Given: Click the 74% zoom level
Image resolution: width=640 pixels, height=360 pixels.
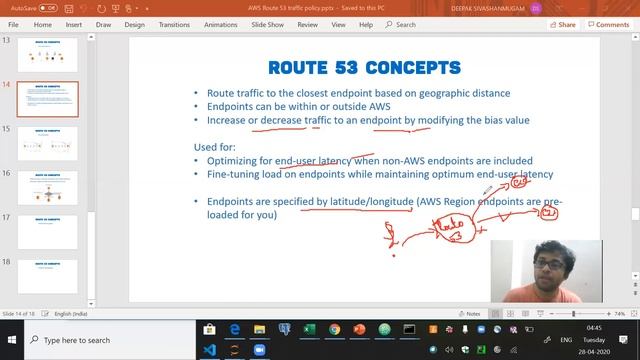Looking at the screenshot, I should 620,314.
